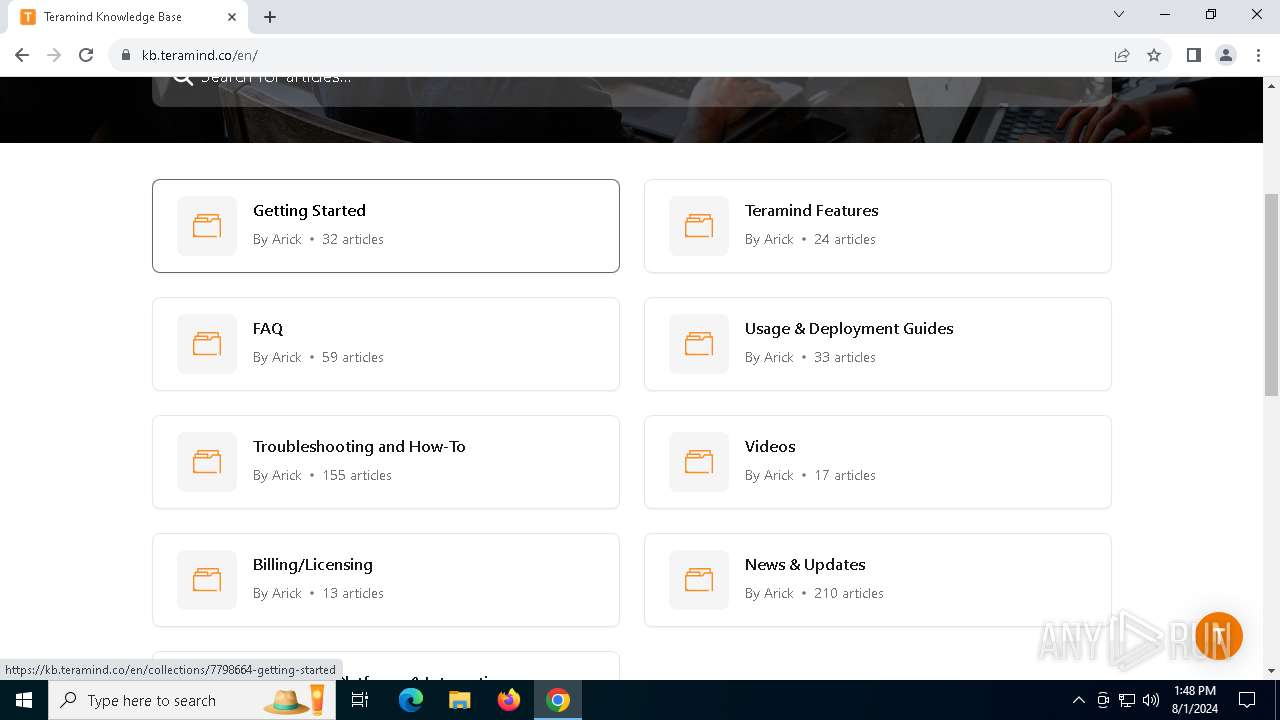Open the network icon in system tray

[x=1127, y=700]
